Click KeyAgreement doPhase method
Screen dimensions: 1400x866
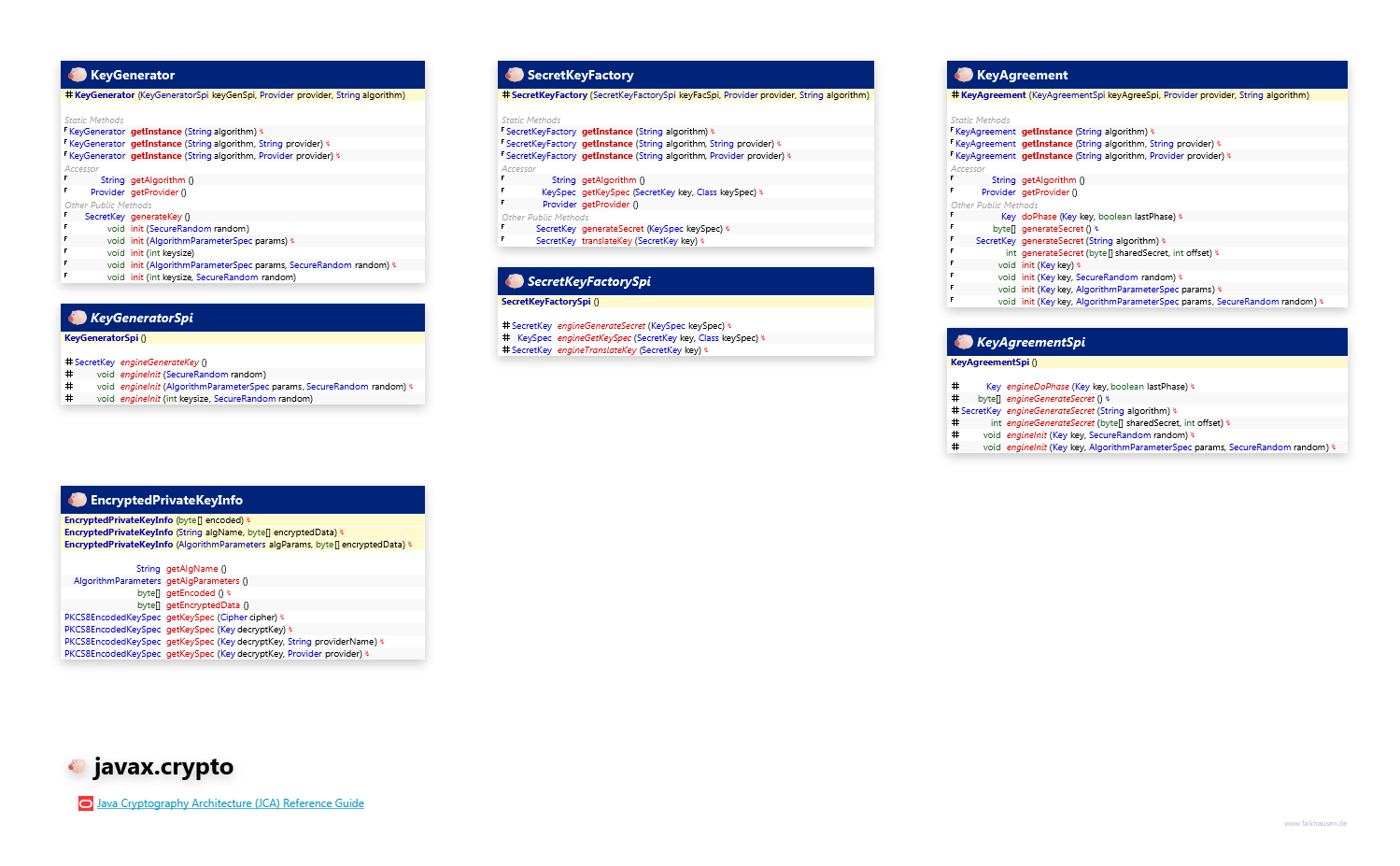(1147, 217)
